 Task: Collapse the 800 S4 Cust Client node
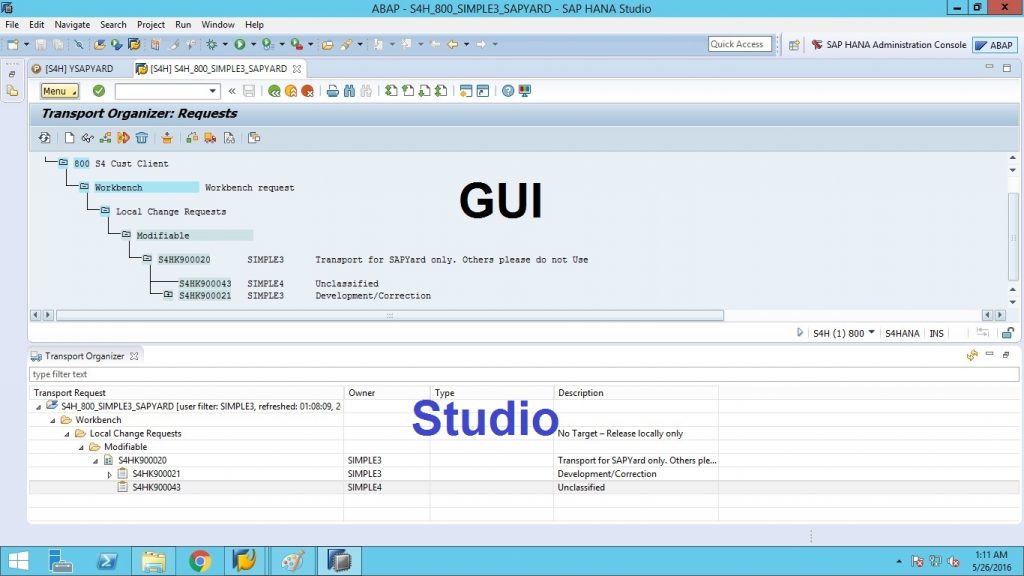click(63, 163)
